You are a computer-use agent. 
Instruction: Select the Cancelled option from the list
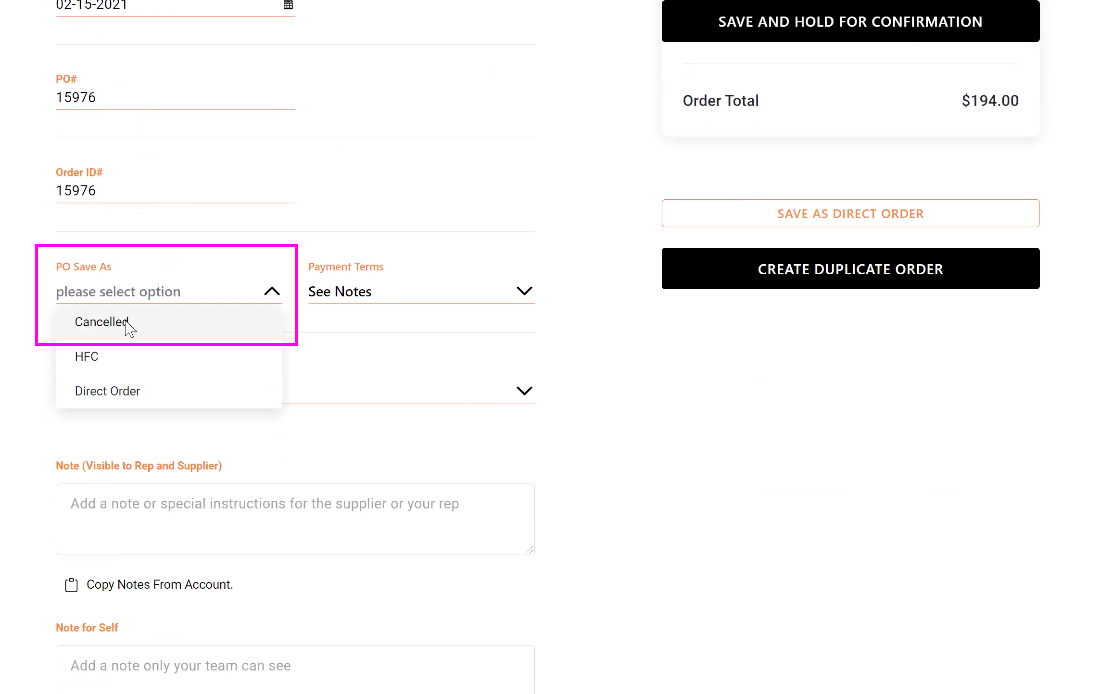[x=101, y=322]
